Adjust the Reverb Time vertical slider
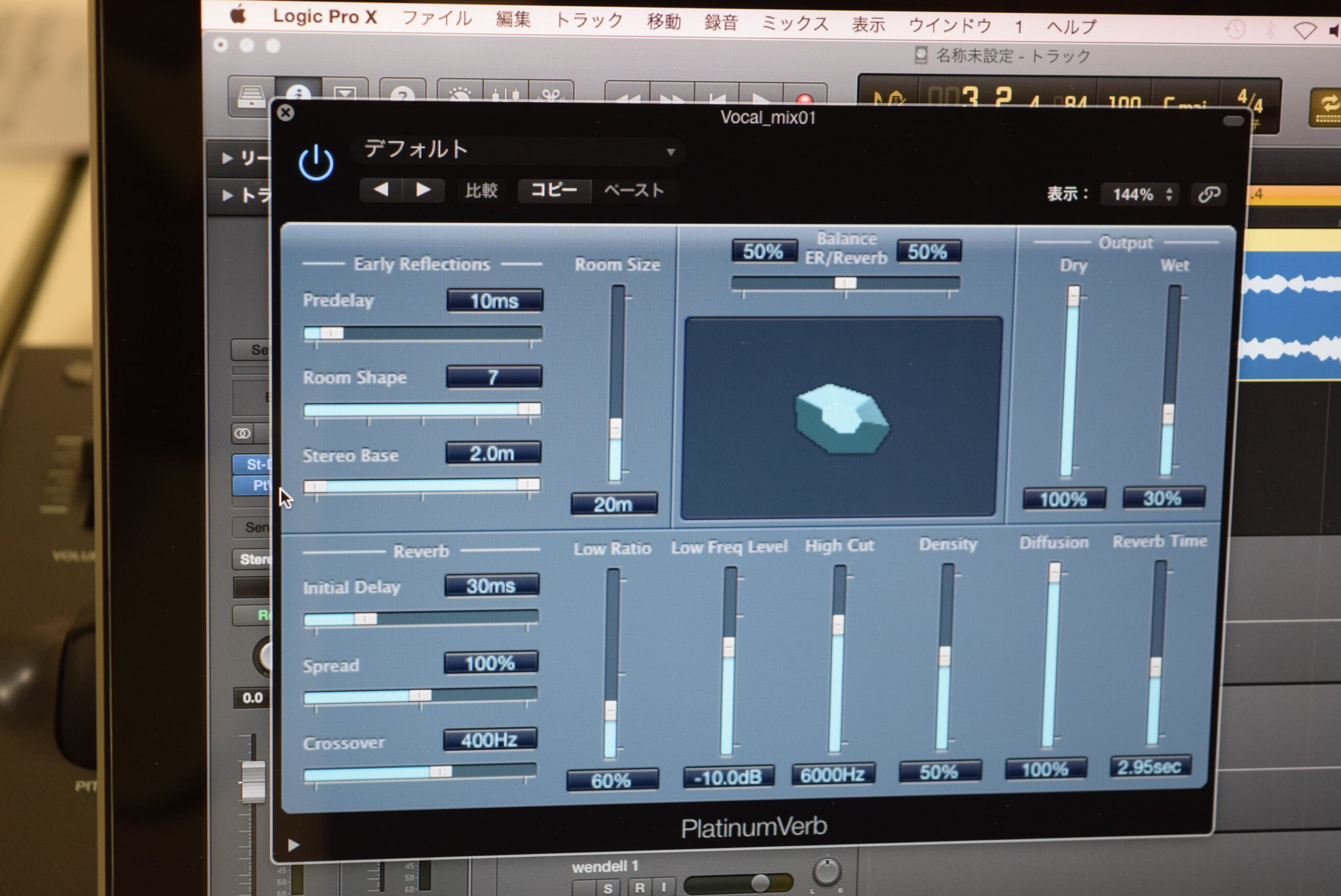The height and width of the screenshot is (896, 1341). click(1157, 653)
